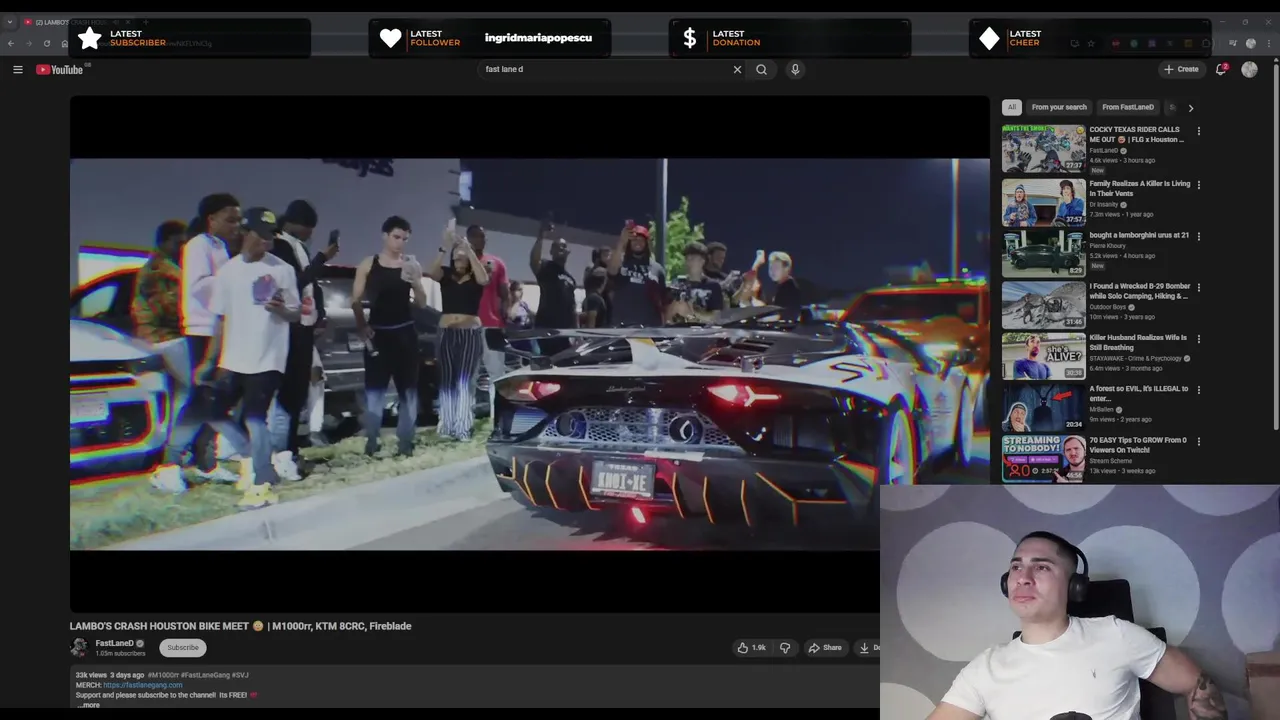The image size is (1280, 720).
Task: Click the 'Stream Scheme' channel name
Action: [x=1111, y=460]
